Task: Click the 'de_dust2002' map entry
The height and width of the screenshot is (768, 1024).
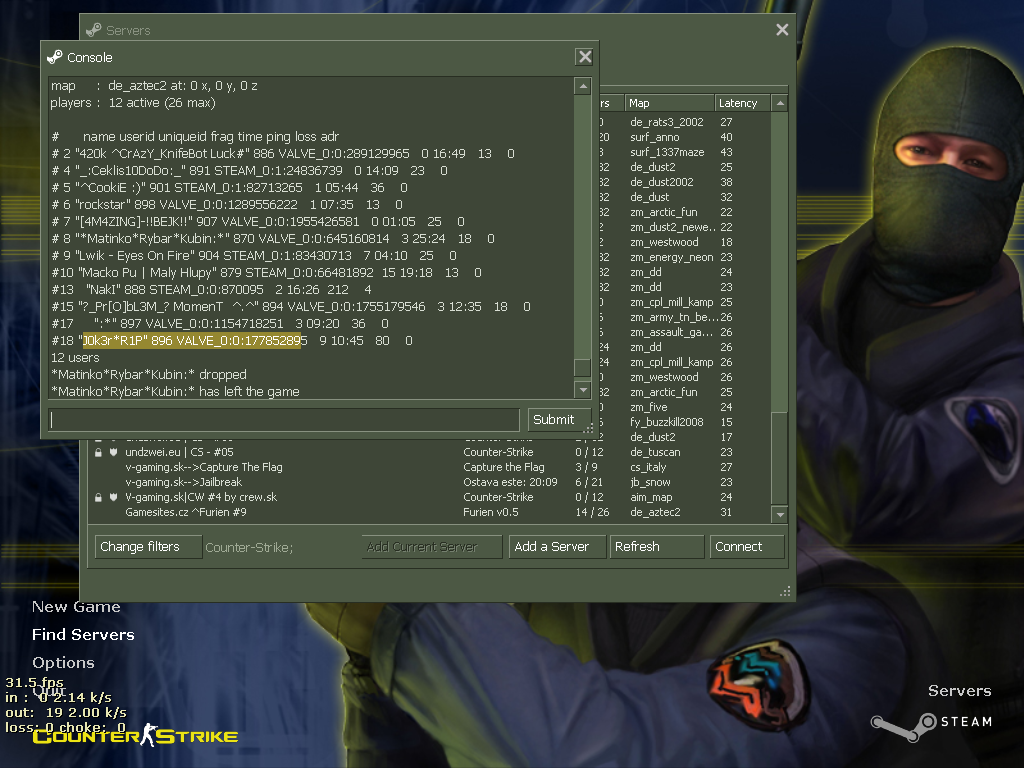Action: [x=662, y=182]
